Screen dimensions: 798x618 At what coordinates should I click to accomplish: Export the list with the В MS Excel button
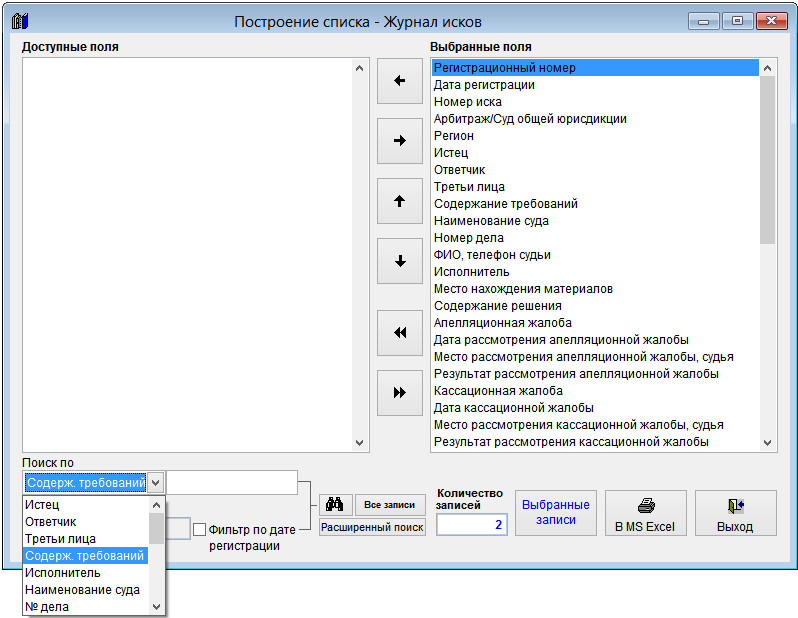tap(645, 513)
